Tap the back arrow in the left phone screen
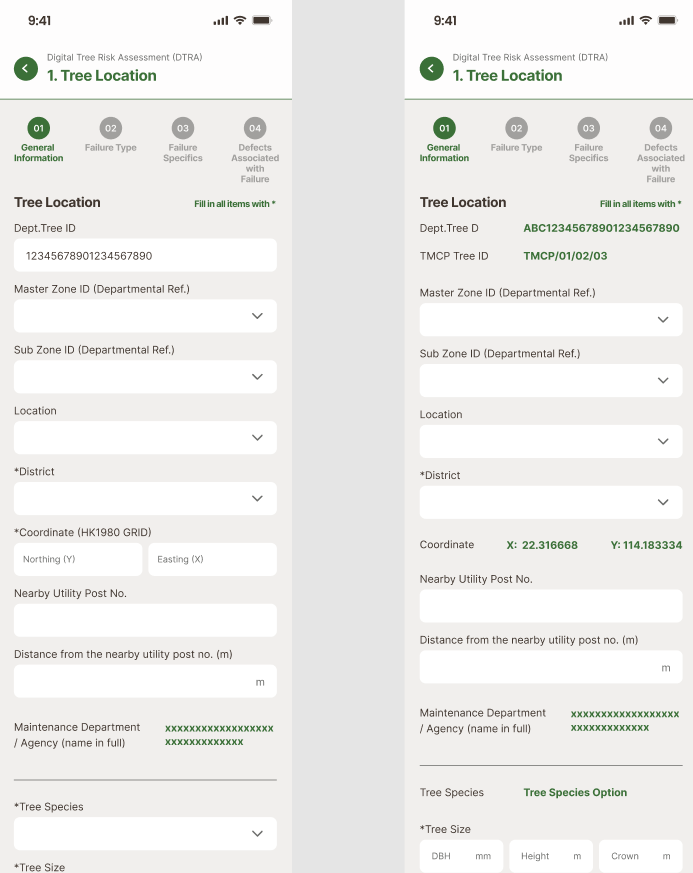Viewport: 693px width, 873px height. point(26,68)
